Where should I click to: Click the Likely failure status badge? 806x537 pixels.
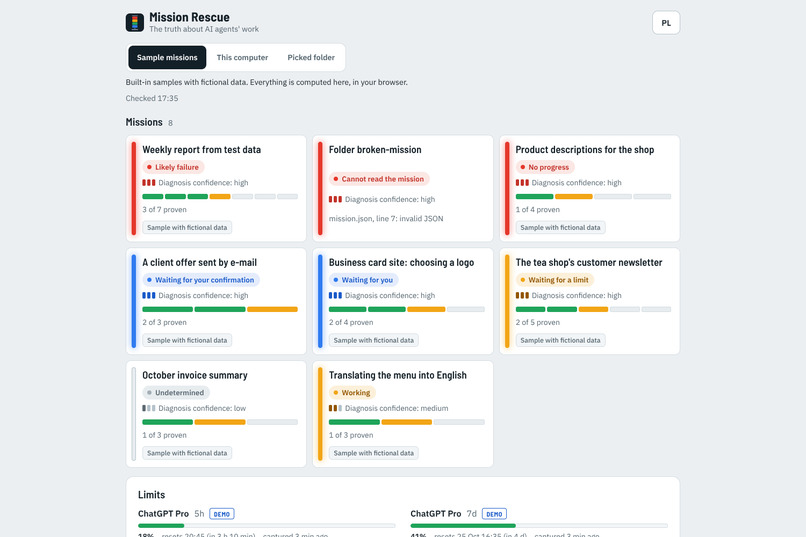pyautogui.click(x=173, y=167)
